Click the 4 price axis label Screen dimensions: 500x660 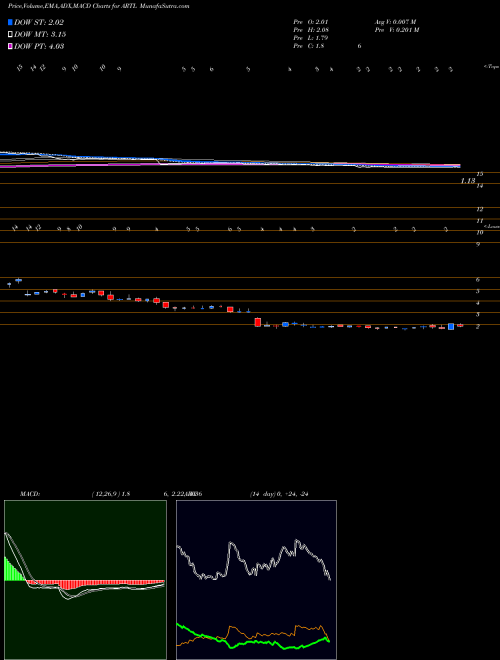pos(478,303)
